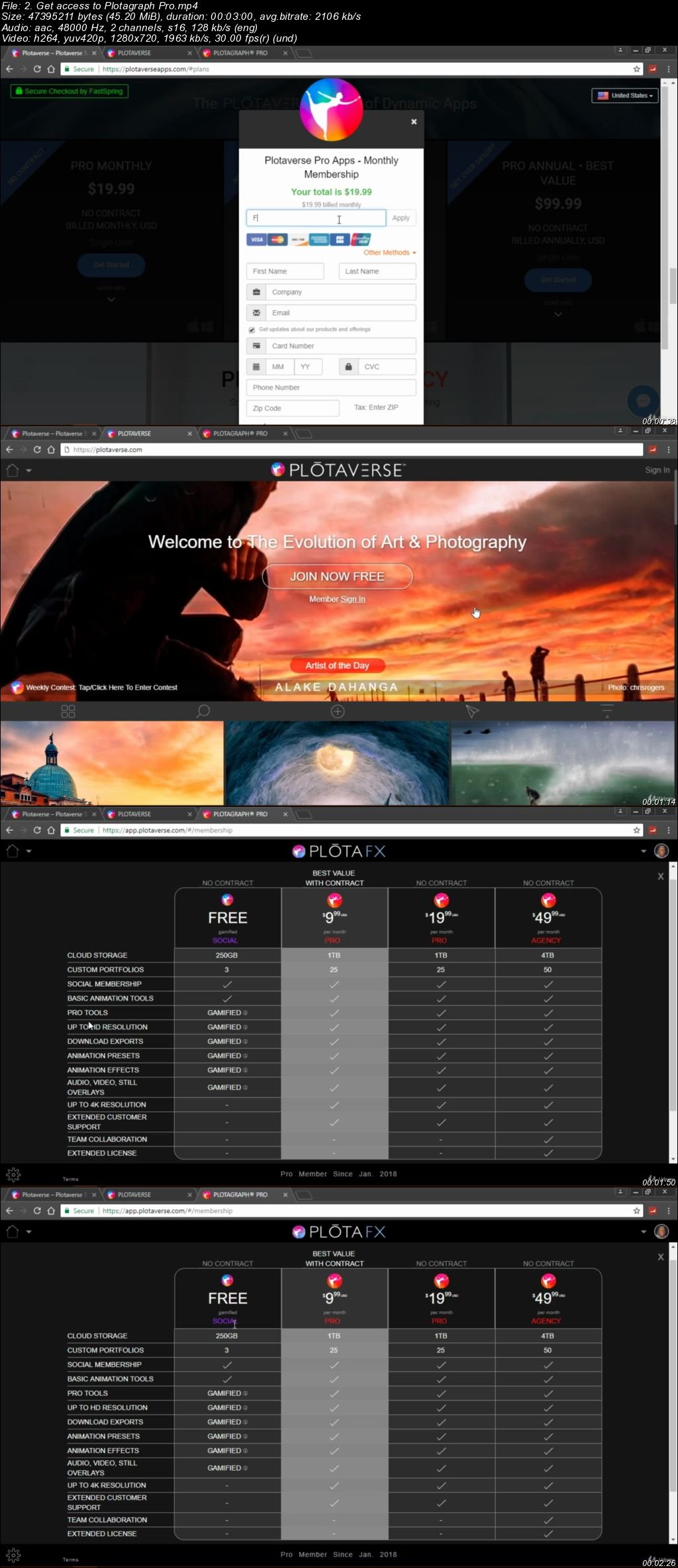This screenshot has height=1568, width=678.
Task: Click the Company input field
Action: tap(331, 292)
